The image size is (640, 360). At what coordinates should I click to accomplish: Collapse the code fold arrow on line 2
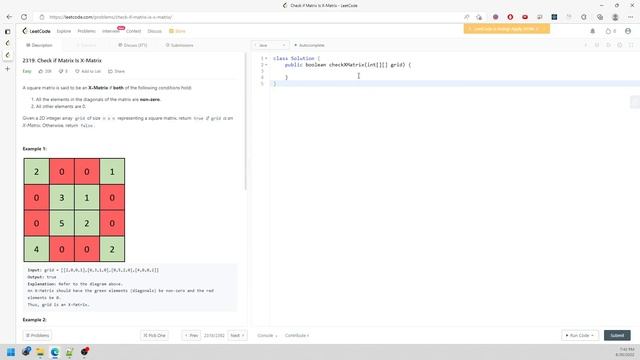point(266,65)
